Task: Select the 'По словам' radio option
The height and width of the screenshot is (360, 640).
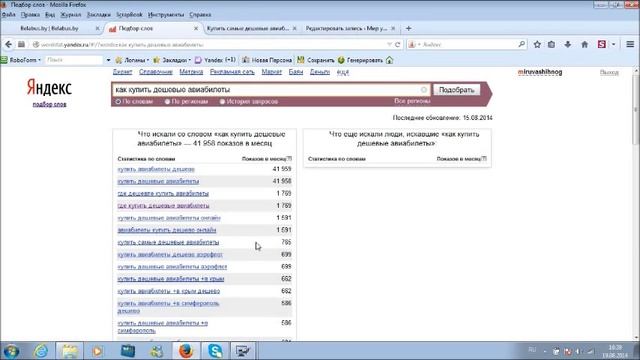Action: pos(118,102)
